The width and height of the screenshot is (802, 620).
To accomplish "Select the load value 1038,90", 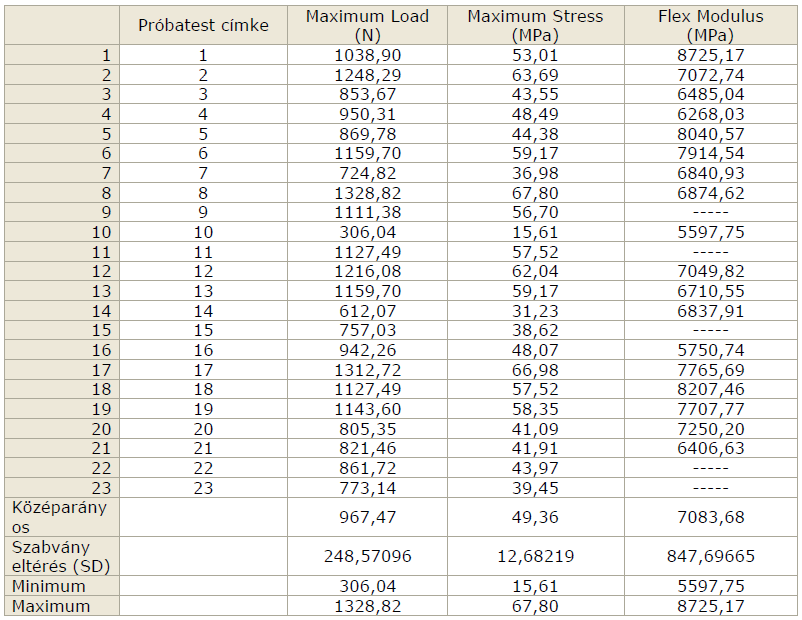I will (x=367, y=55).
